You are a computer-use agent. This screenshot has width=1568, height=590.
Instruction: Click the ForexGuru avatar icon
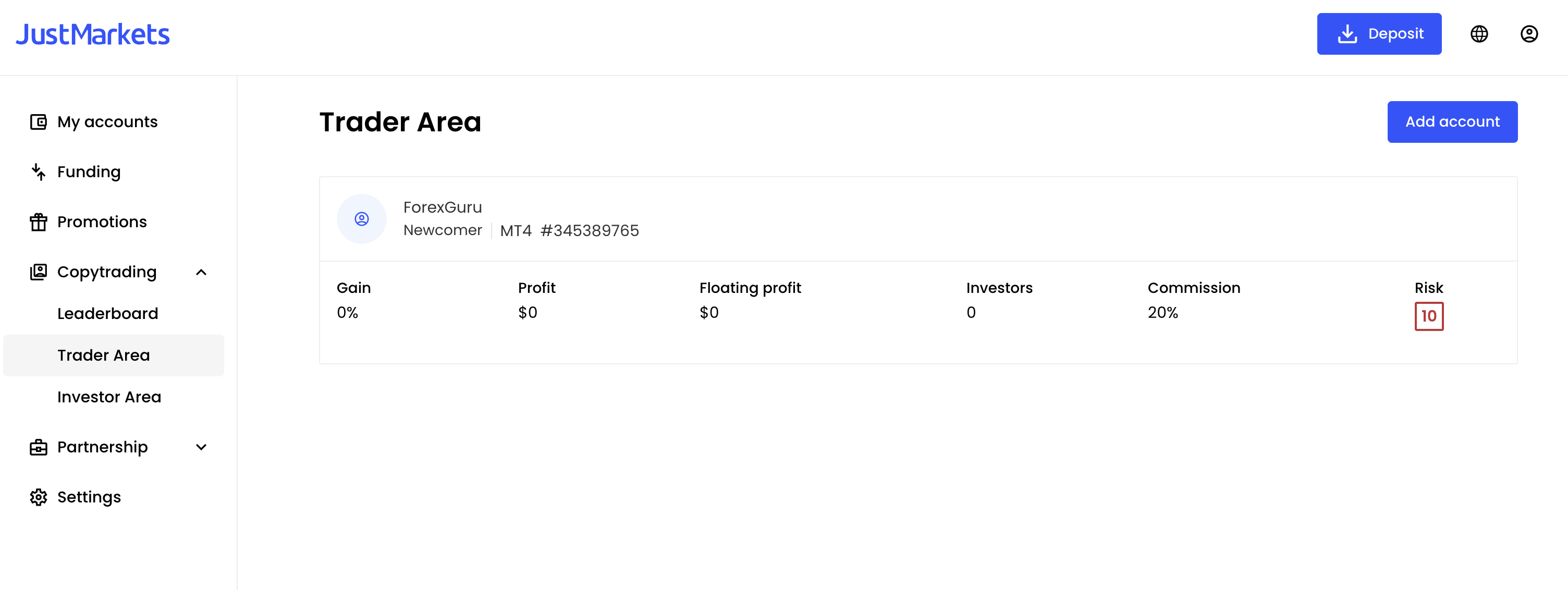tap(362, 218)
